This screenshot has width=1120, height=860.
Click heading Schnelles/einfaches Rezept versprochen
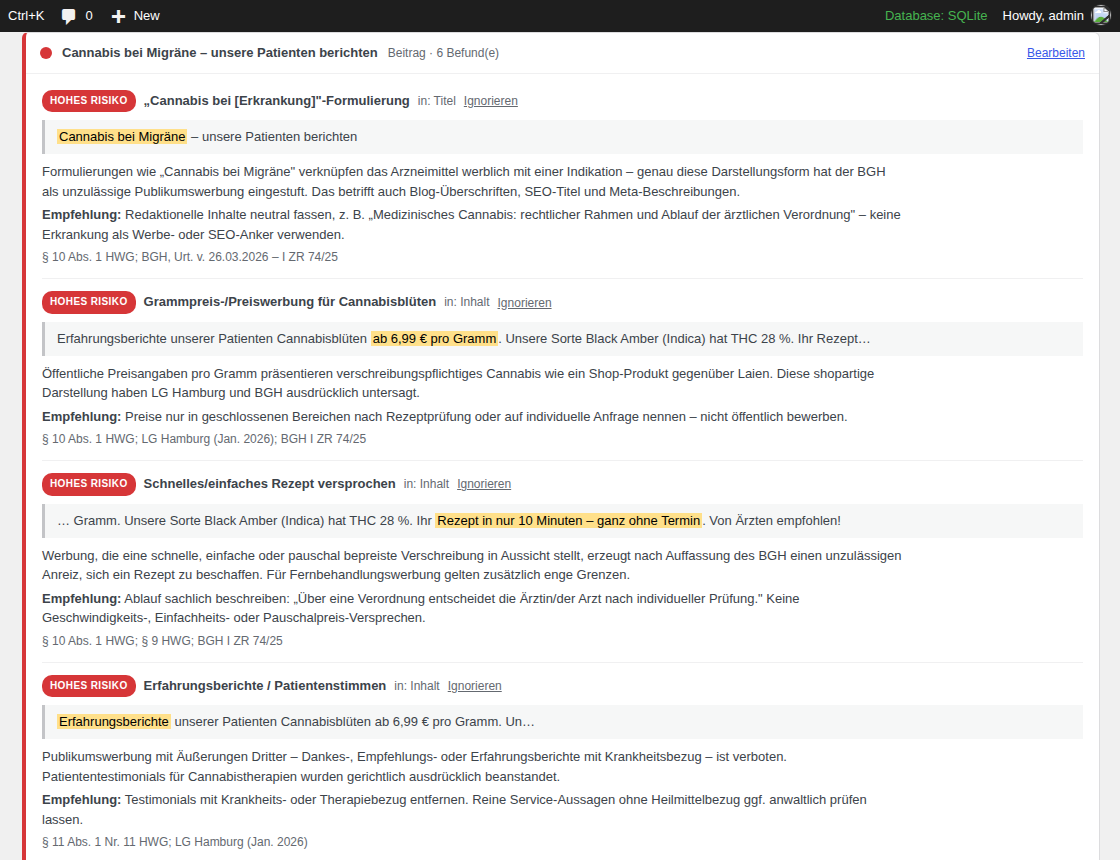(x=269, y=484)
